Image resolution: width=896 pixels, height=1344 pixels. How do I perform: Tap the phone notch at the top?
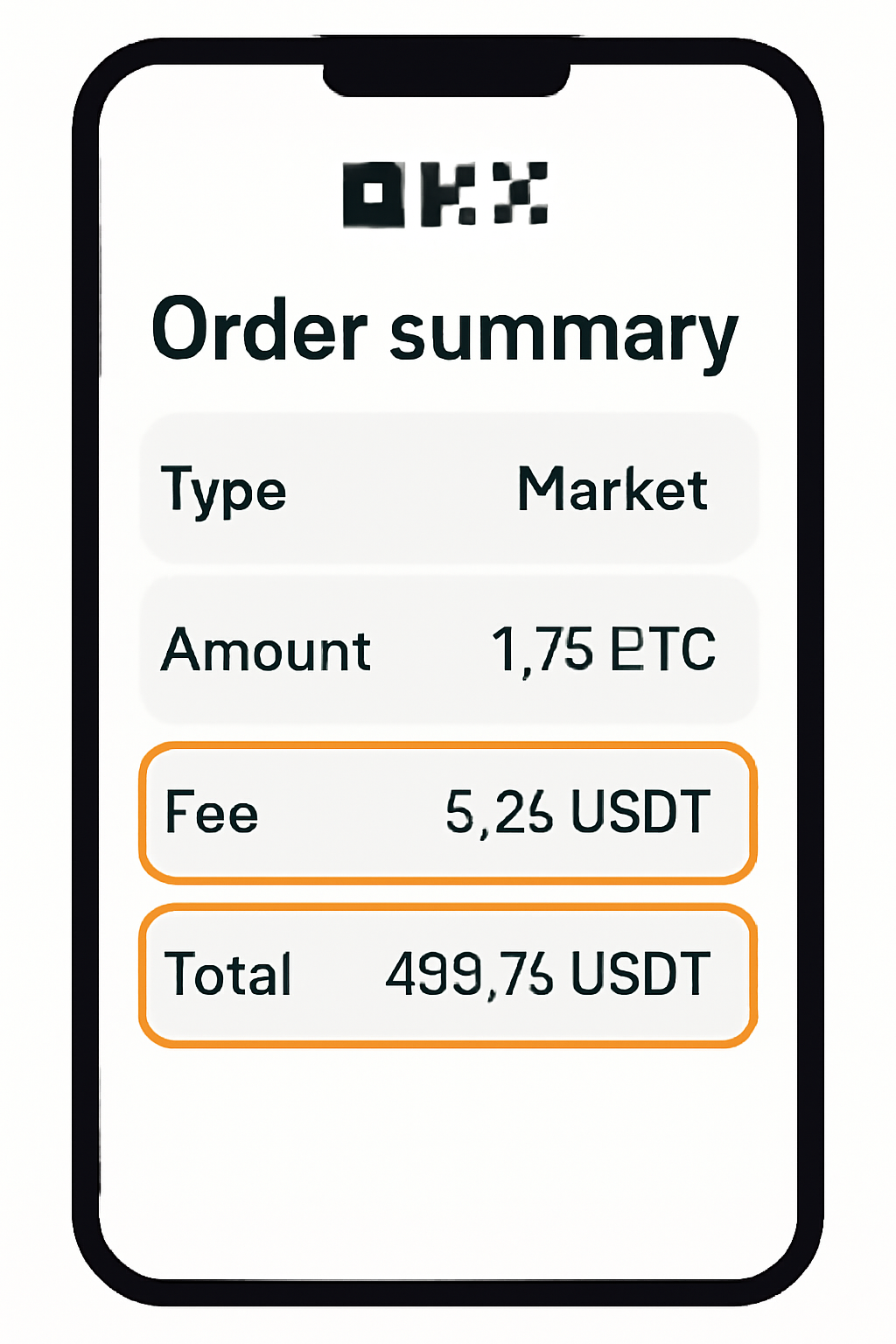tap(446, 73)
